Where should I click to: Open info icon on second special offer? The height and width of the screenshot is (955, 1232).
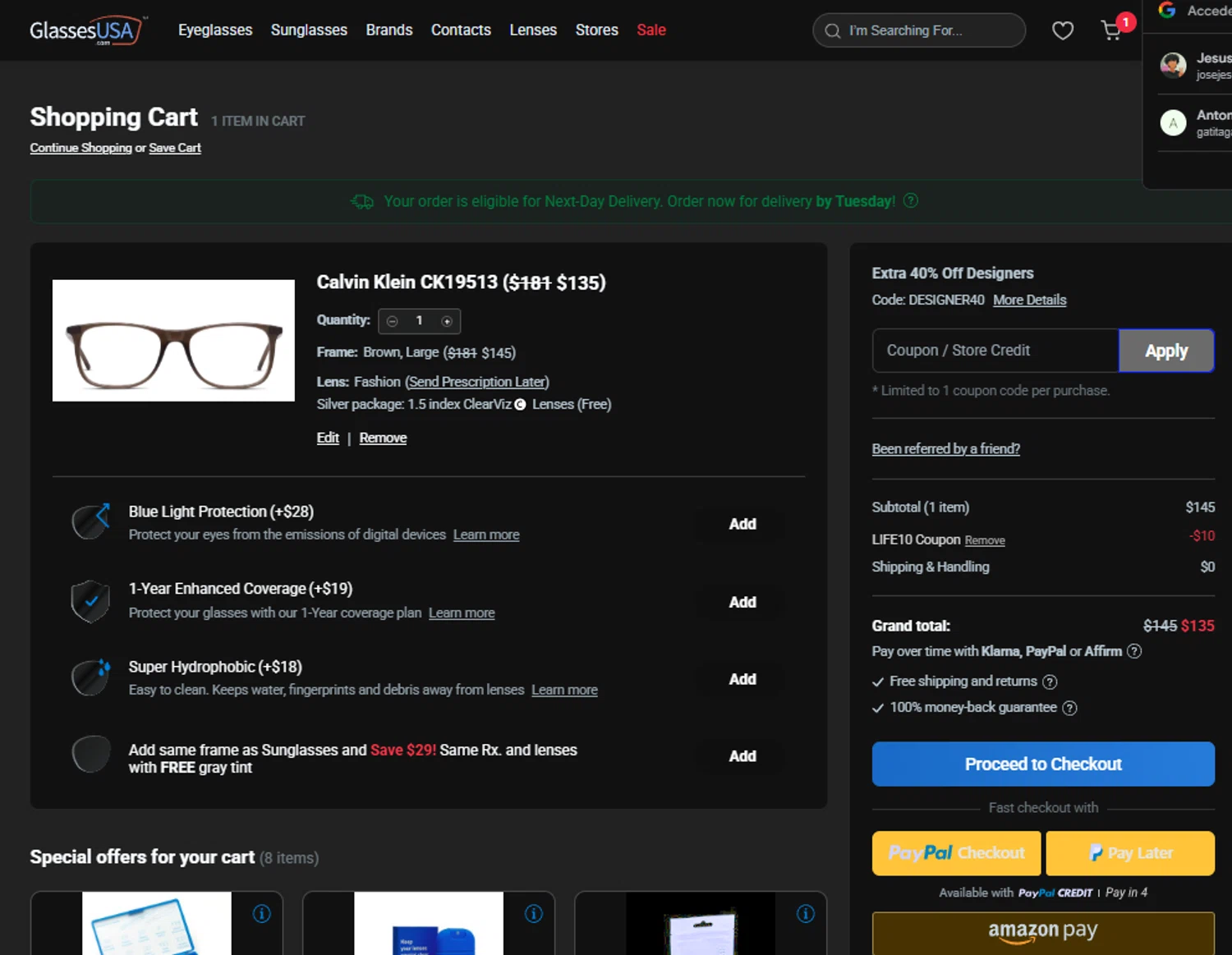pos(534,914)
